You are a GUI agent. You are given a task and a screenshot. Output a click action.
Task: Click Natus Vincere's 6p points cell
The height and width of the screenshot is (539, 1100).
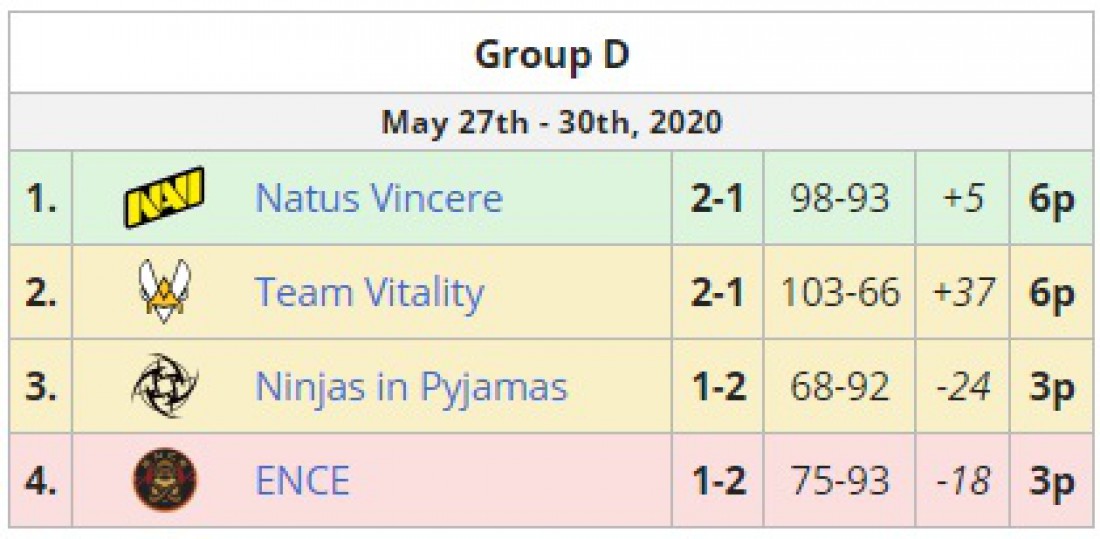(x=1050, y=199)
